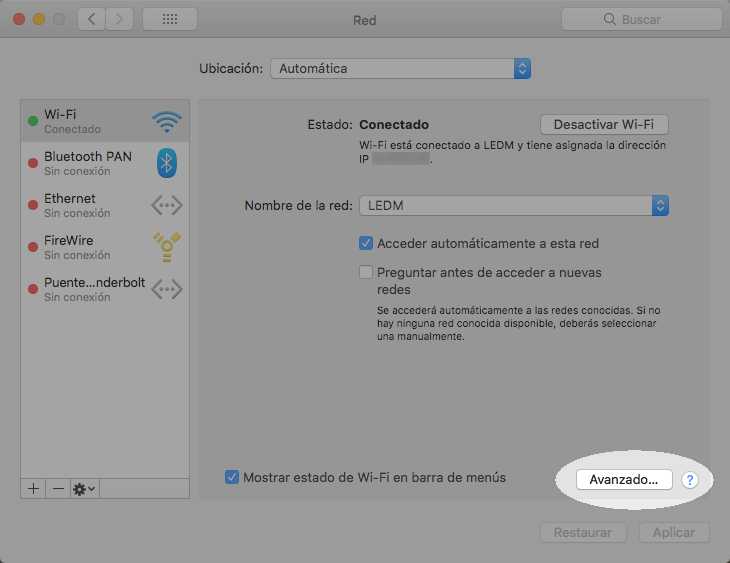
Task: Select the Bluetooth PAN service
Action: [x=105, y=163]
